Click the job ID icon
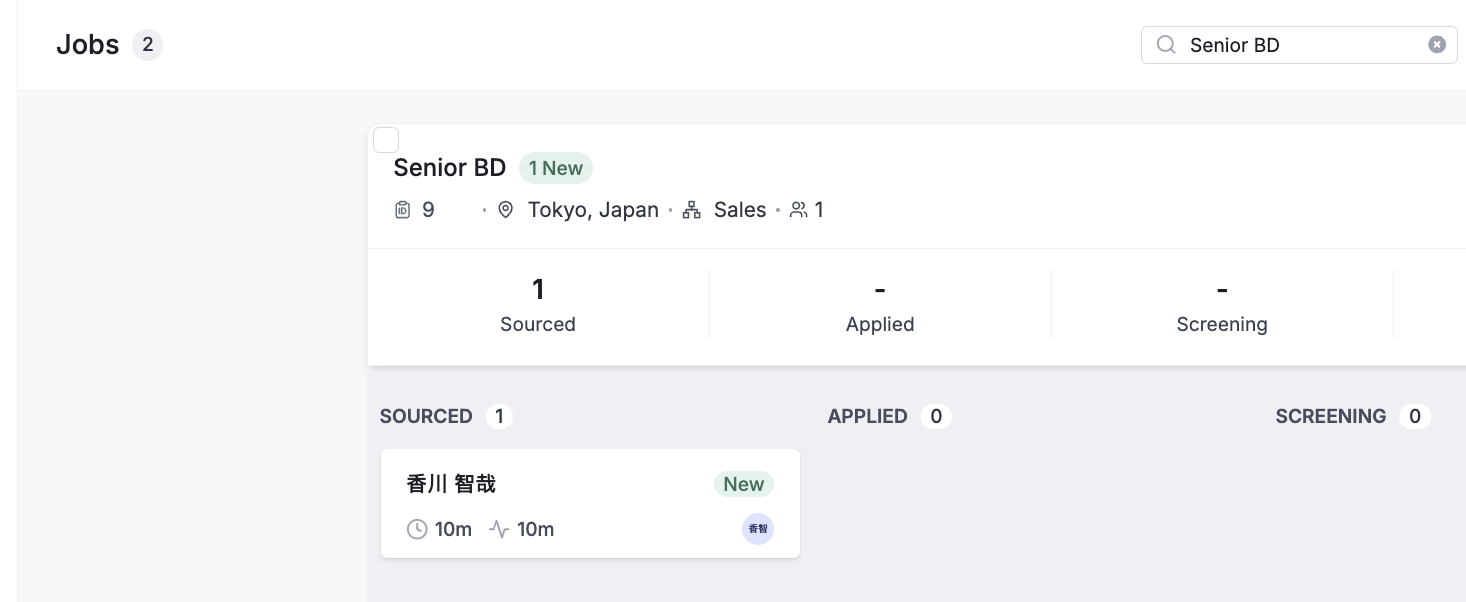 pos(402,210)
